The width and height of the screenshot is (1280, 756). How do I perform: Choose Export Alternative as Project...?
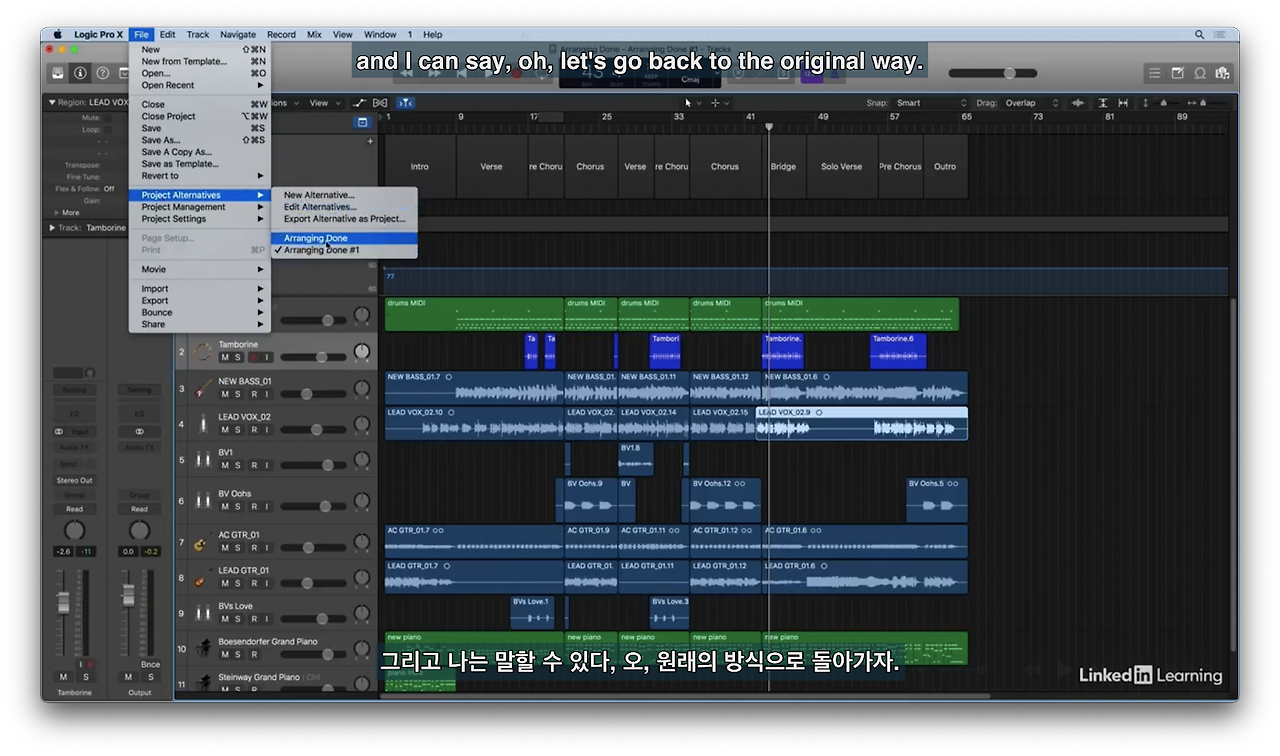(x=344, y=219)
